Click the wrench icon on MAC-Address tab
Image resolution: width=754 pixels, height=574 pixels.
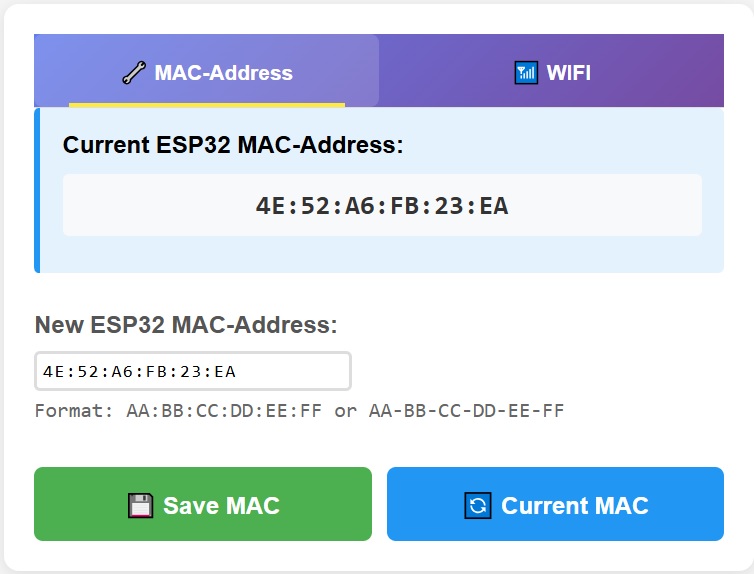point(134,73)
